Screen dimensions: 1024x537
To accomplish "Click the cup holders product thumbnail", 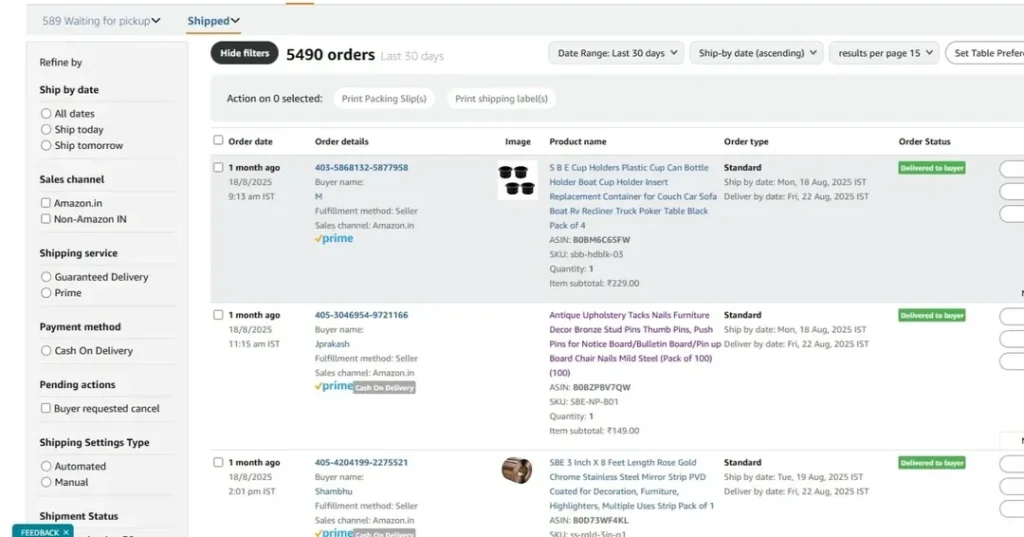I will (517, 180).
